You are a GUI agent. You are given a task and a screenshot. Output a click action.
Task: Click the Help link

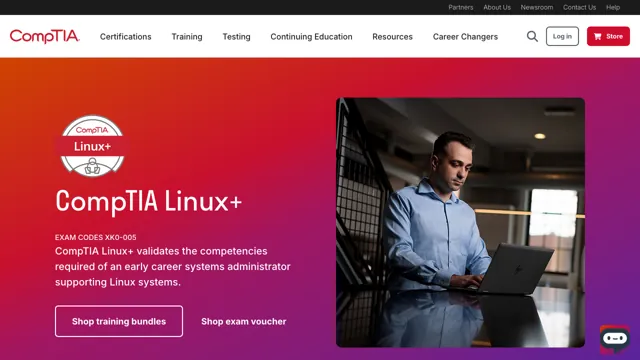[x=613, y=7]
